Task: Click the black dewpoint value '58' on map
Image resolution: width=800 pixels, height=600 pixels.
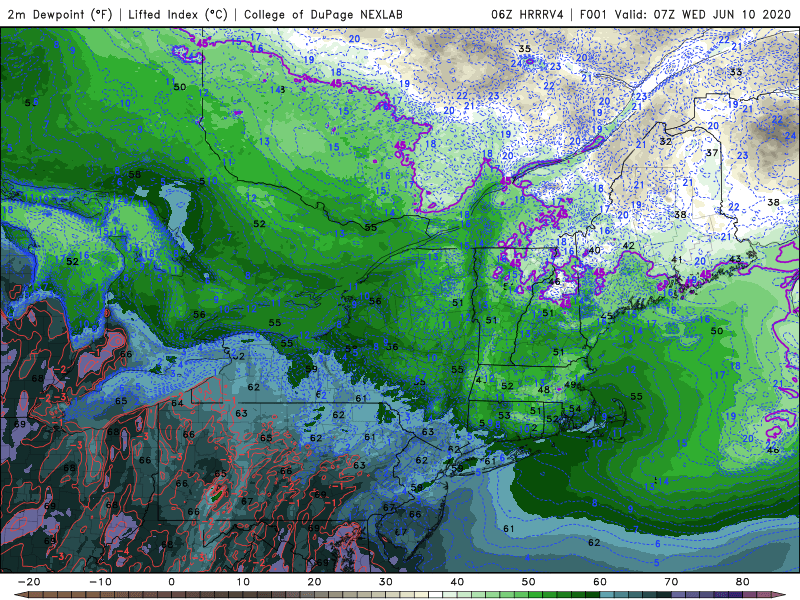Action: (x=135, y=174)
